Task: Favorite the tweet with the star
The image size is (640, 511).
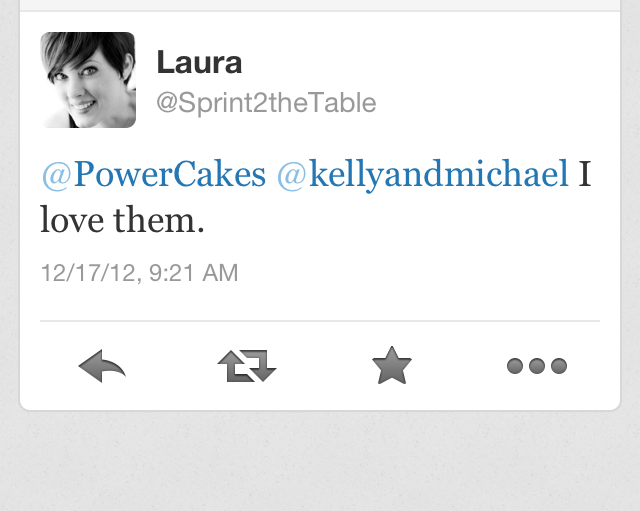Action: (x=391, y=366)
